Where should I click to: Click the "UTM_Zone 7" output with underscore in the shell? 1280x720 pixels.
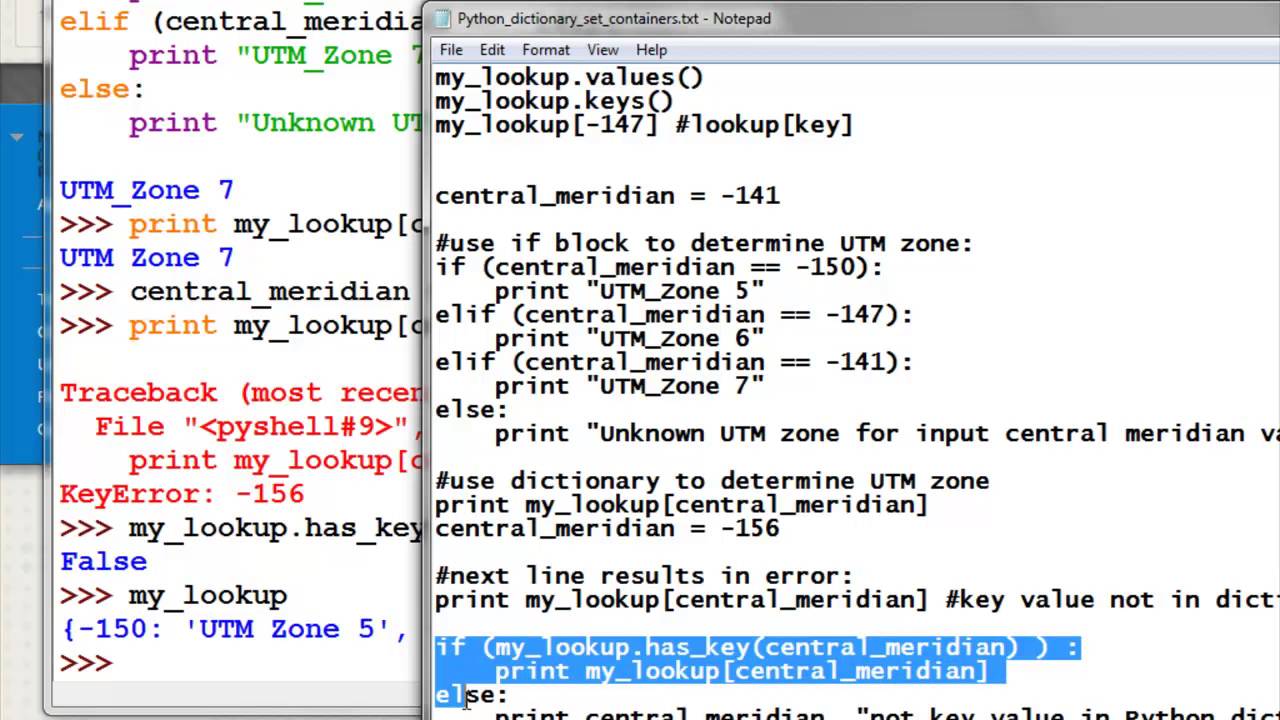pyautogui.click(x=147, y=190)
